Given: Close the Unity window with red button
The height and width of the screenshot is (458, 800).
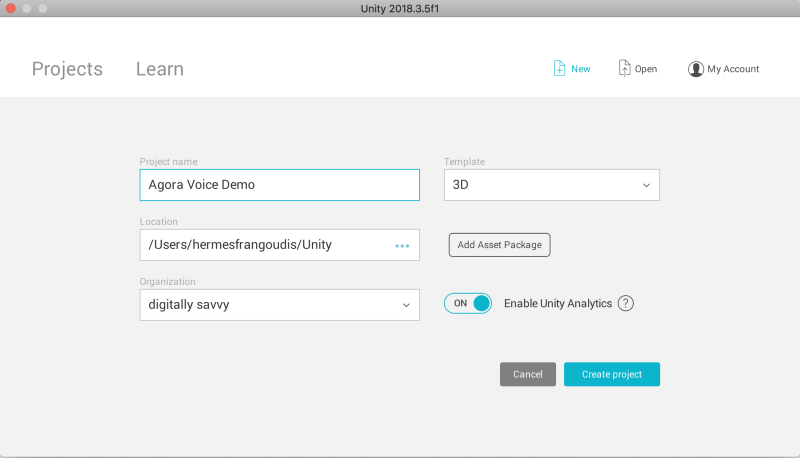Looking at the screenshot, I should click(x=11, y=8).
